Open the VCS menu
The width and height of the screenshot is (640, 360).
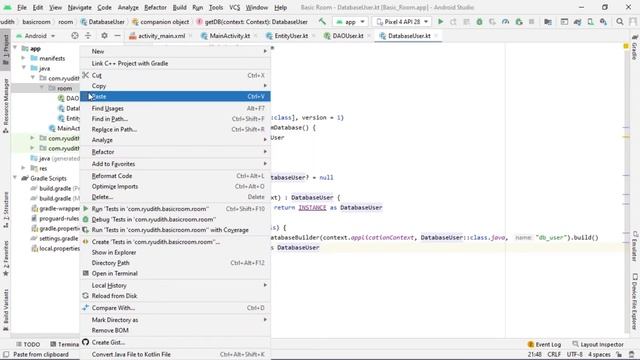(x=234, y=7)
